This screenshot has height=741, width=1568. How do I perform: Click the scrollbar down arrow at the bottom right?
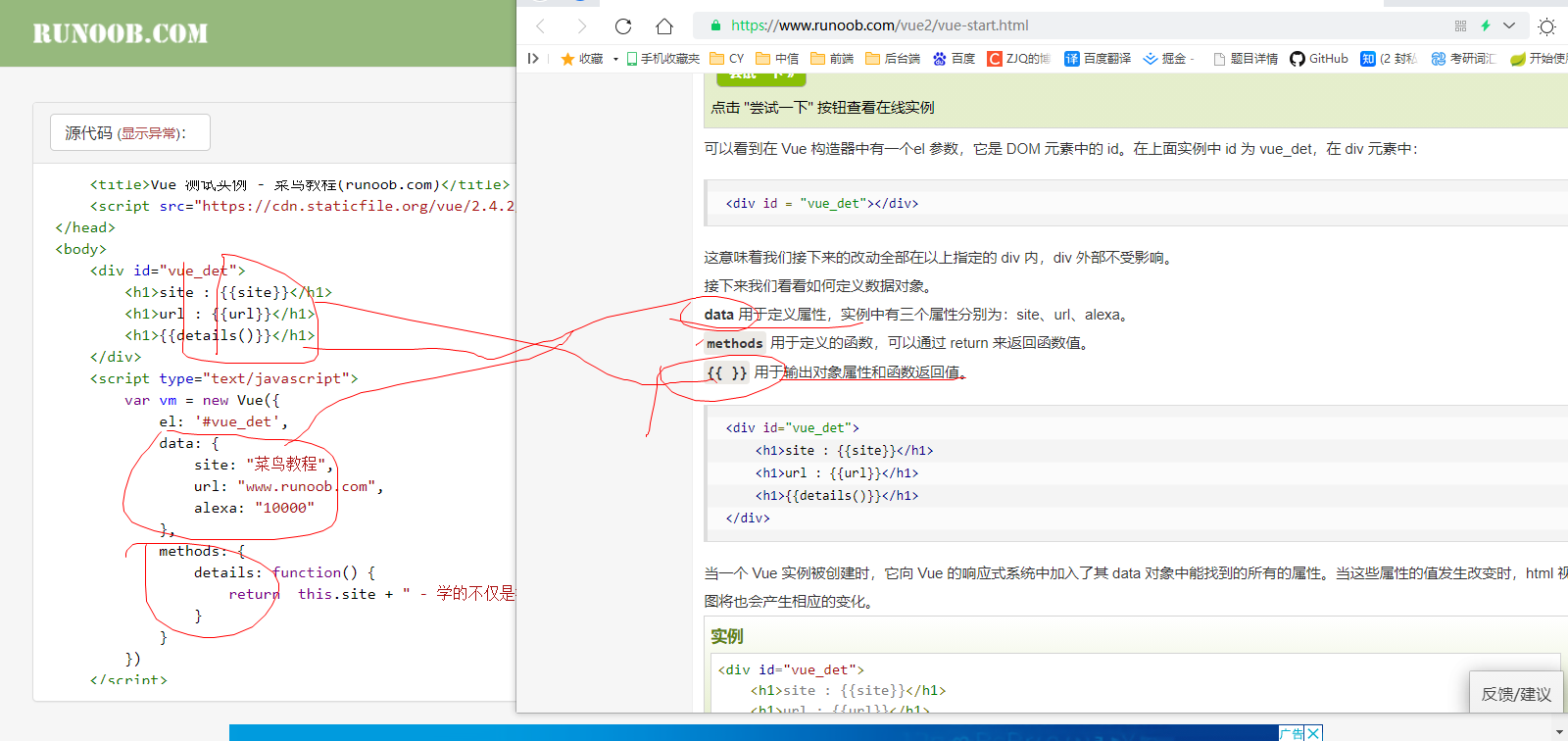point(1559,732)
